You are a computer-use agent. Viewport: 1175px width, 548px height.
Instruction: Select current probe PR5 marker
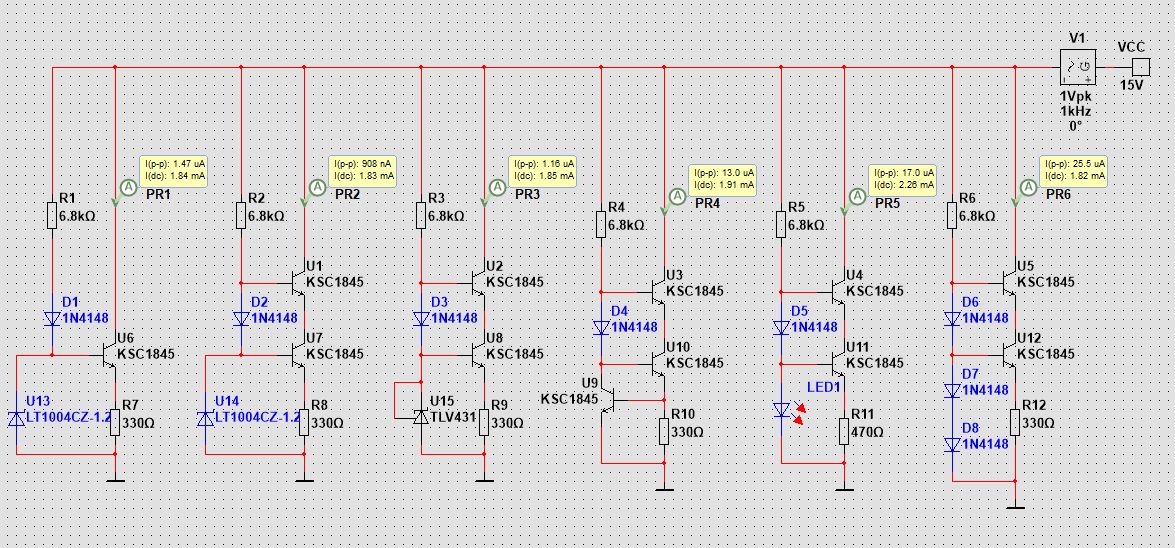pyautogui.click(x=857, y=196)
